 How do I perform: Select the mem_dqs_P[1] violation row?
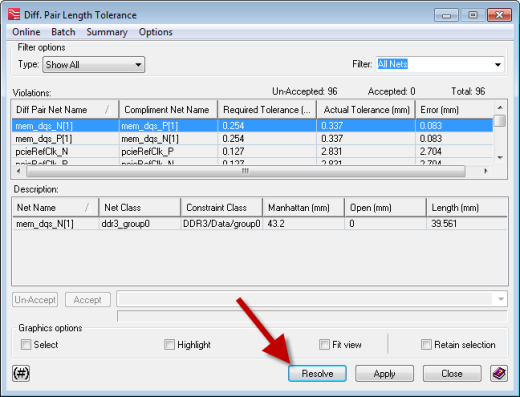[252, 139]
